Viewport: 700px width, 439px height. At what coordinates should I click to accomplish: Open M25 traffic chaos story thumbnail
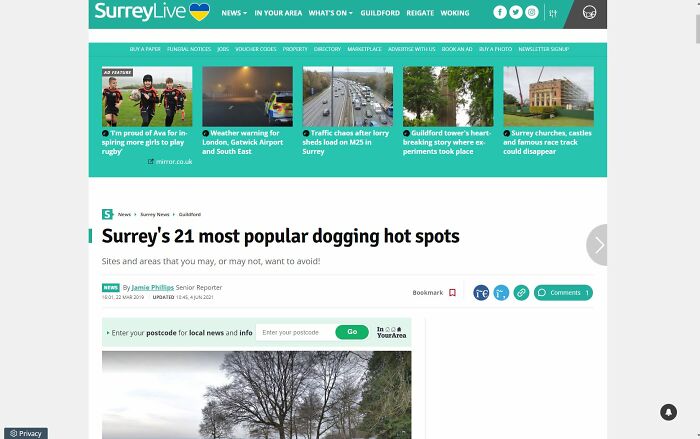point(348,96)
